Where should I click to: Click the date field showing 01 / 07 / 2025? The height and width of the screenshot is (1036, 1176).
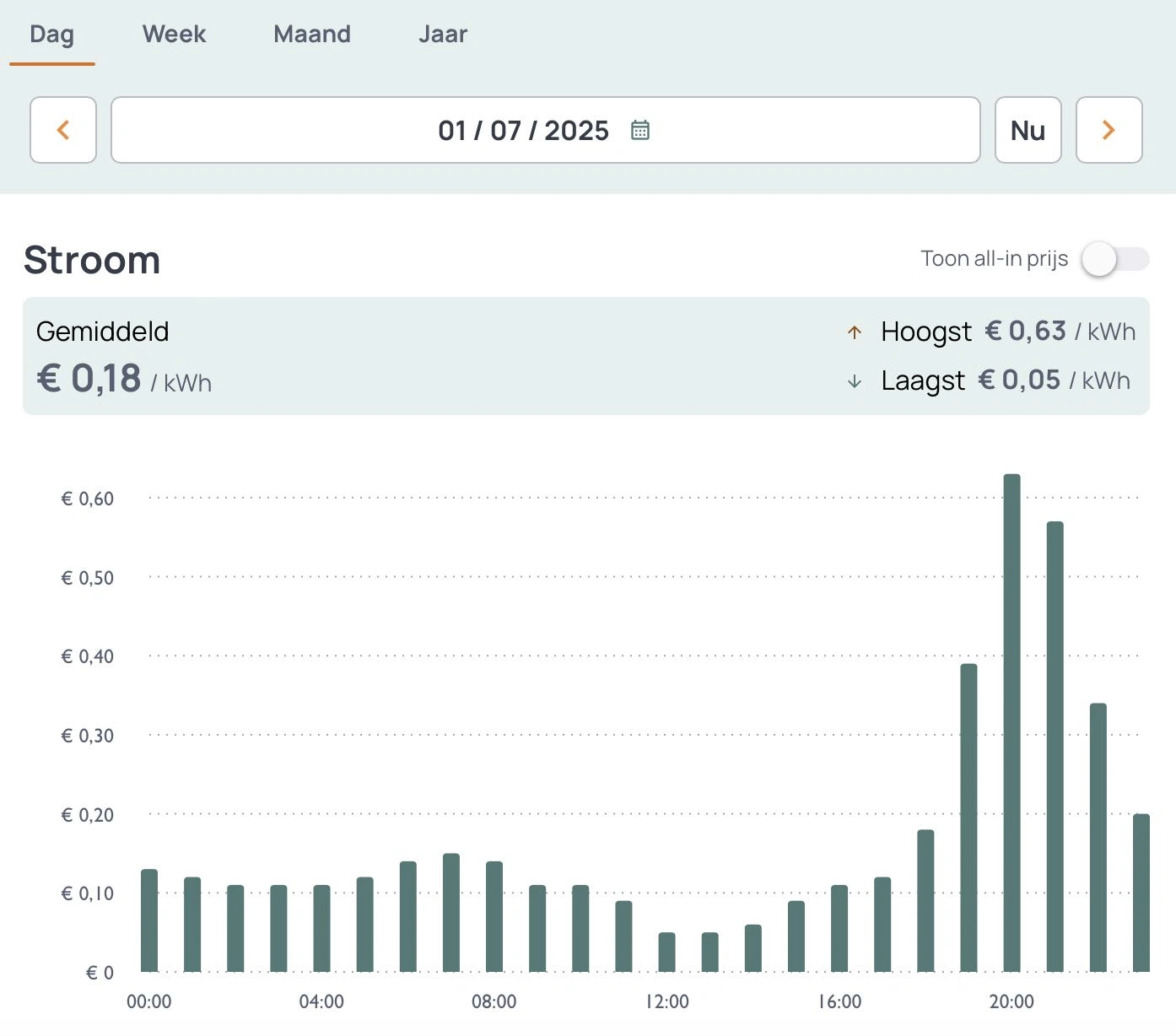pos(524,130)
